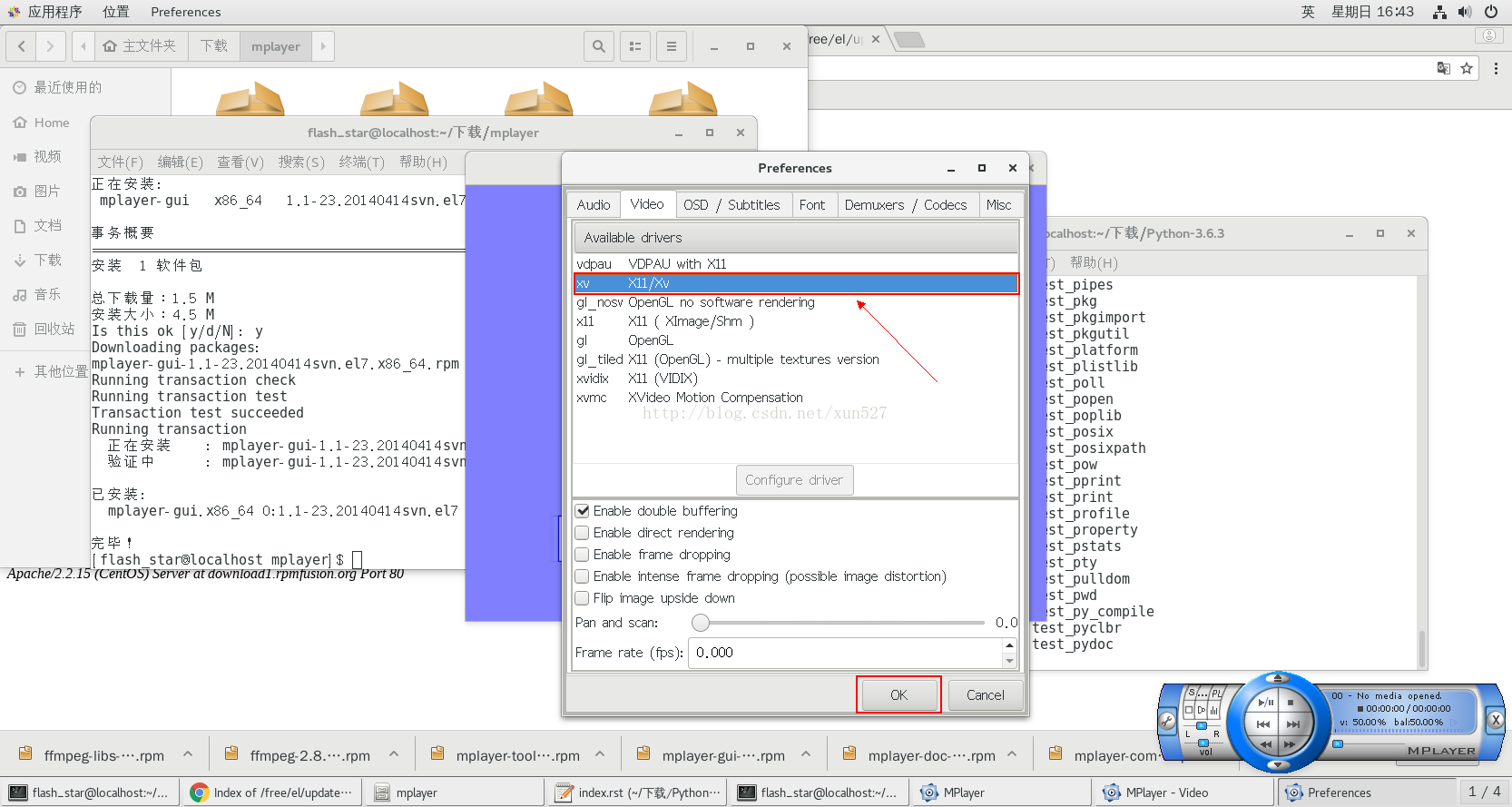Select xvmc XVideo Motion Compensation driver

pos(796,398)
